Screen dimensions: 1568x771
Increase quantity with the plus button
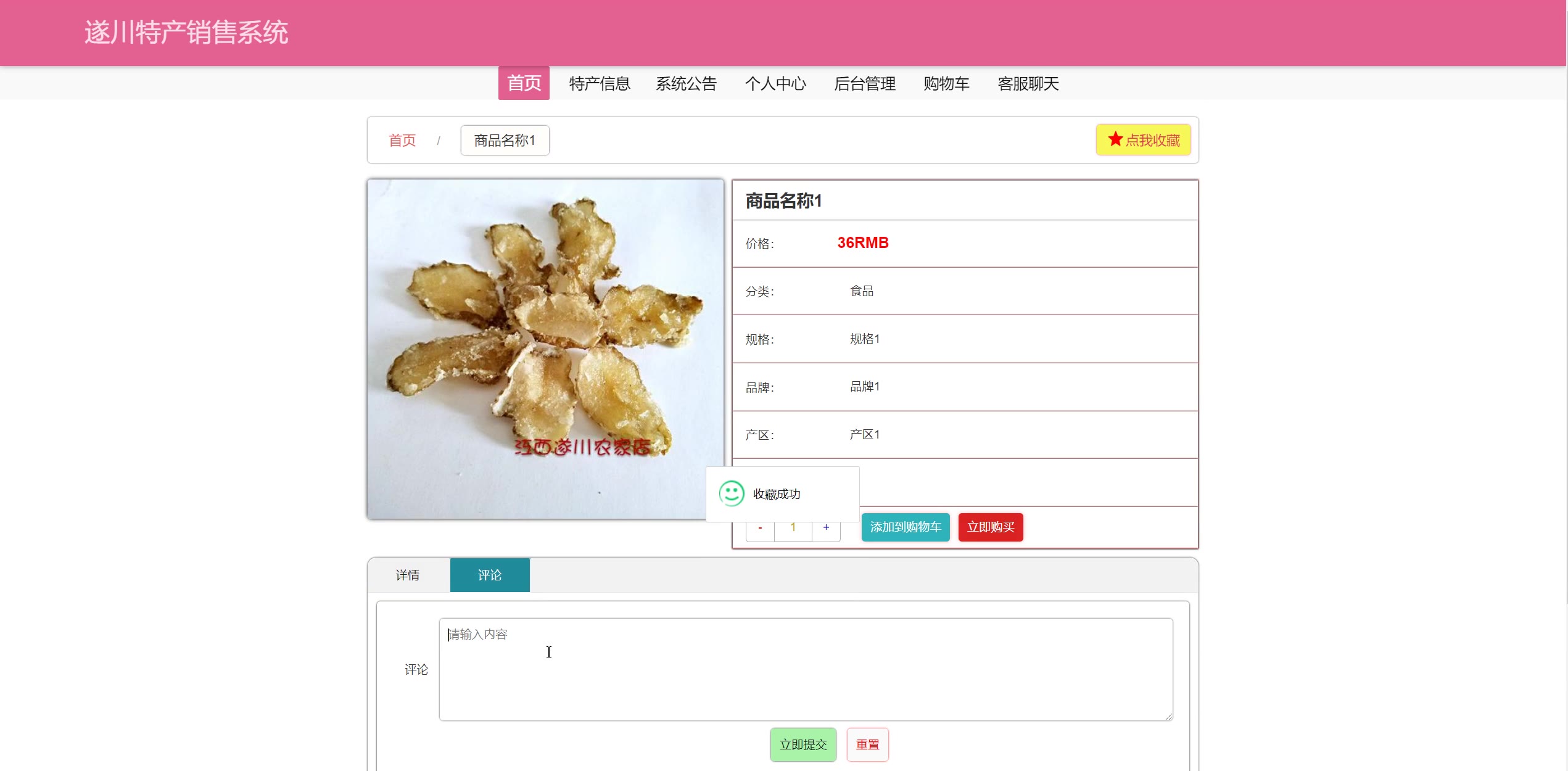(x=826, y=530)
